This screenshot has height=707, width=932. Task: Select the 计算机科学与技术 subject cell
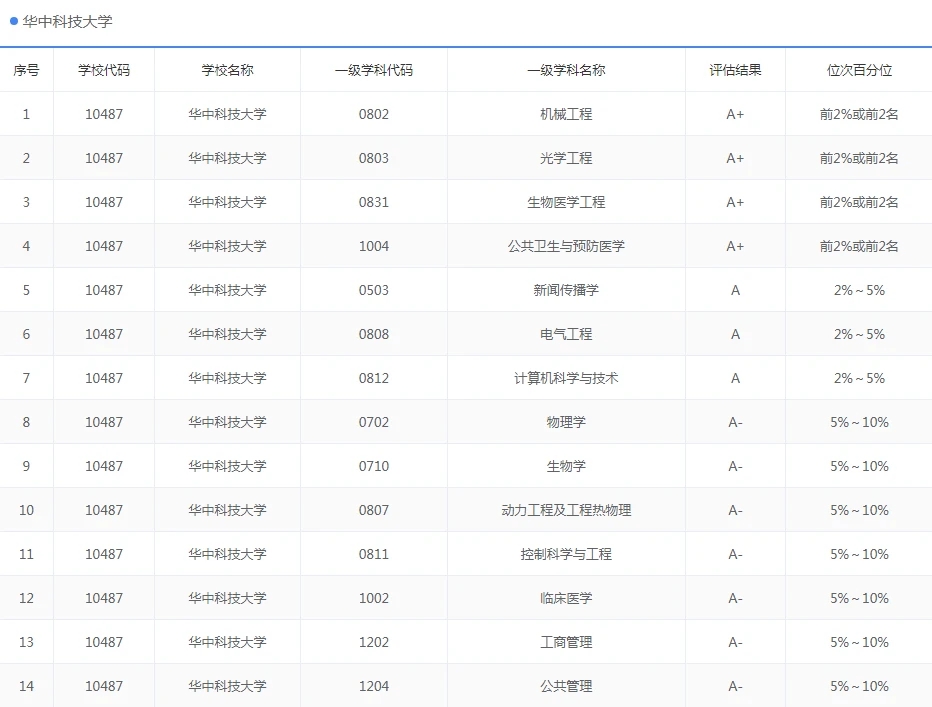566,378
